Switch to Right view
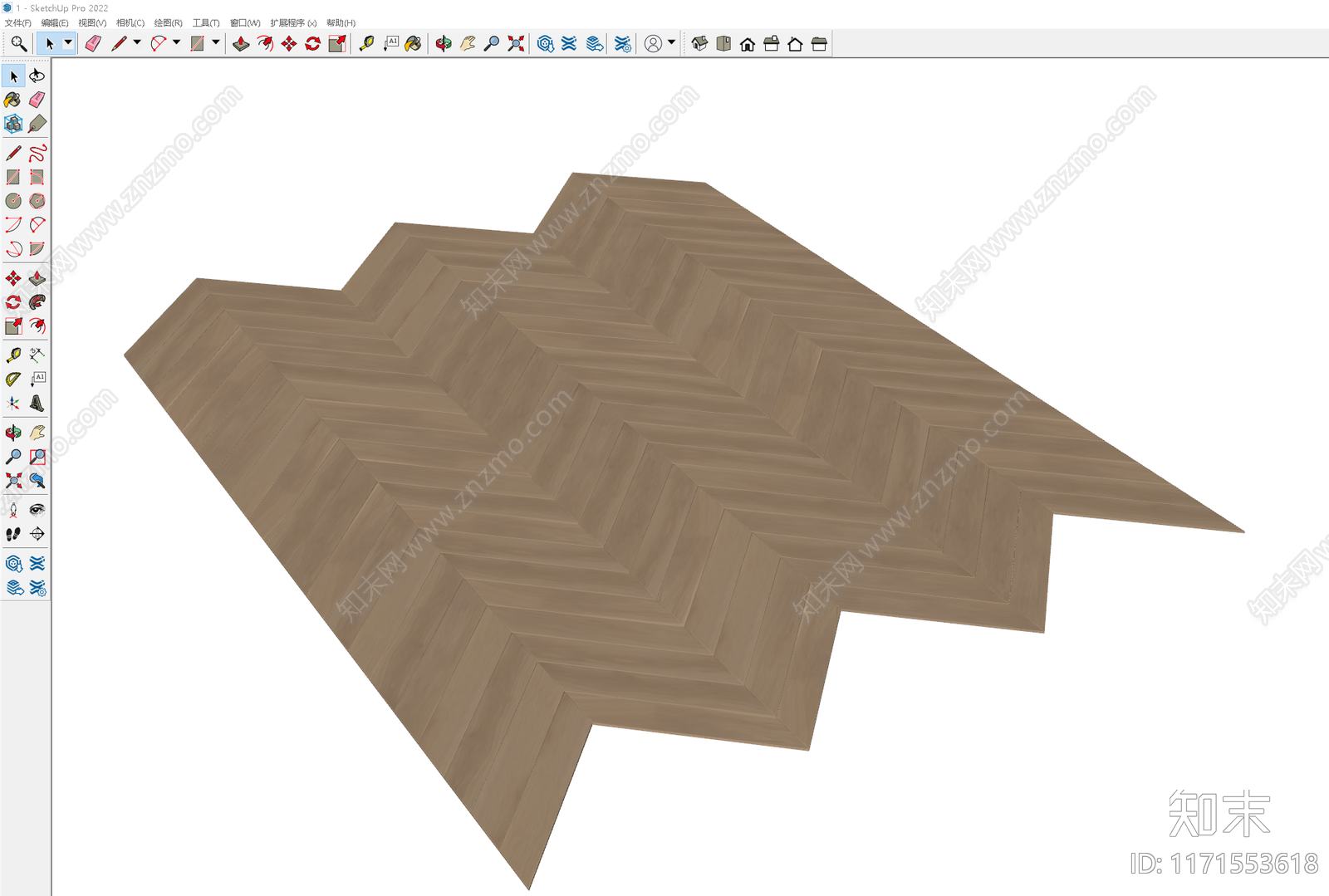Viewport: 1329px width, 896px height. [772, 44]
